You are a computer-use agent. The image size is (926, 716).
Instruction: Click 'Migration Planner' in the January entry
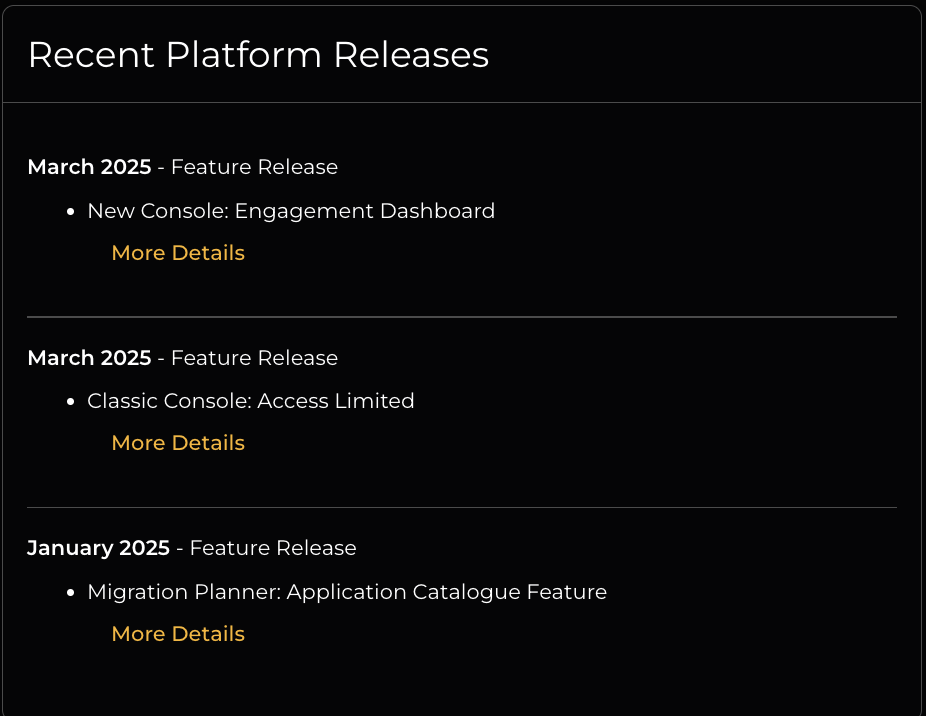click(184, 592)
